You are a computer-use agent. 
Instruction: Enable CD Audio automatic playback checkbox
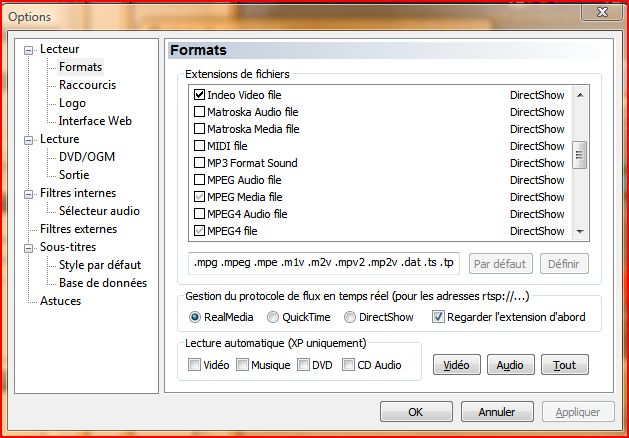click(348, 365)
